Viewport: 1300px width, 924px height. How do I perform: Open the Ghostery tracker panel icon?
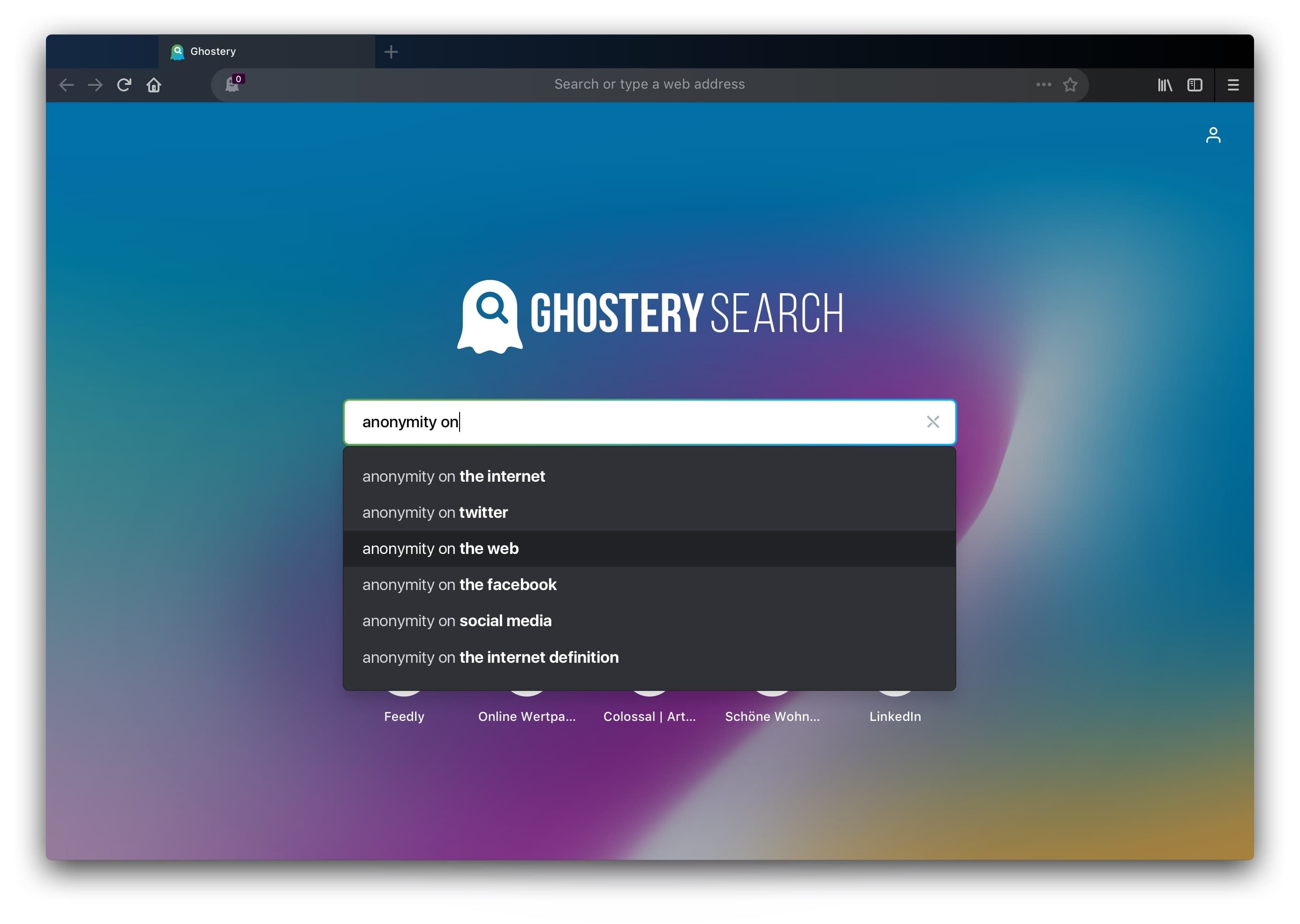233,84
